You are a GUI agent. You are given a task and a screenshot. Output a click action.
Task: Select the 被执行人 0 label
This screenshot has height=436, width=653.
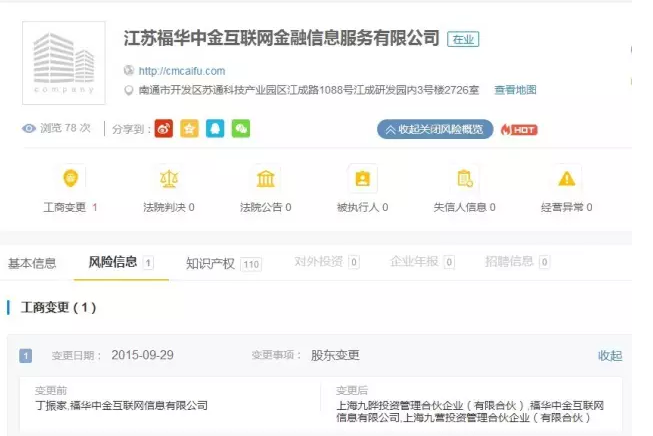click(x=362, y=207)
